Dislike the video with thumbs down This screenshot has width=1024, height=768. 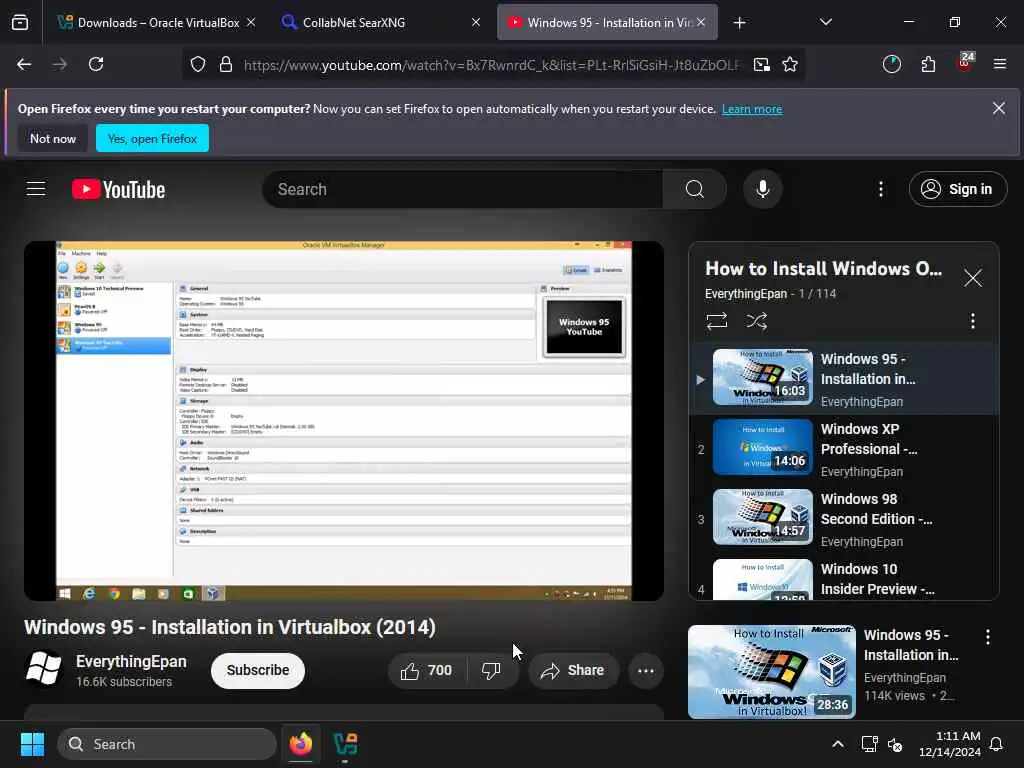[491, 671]
